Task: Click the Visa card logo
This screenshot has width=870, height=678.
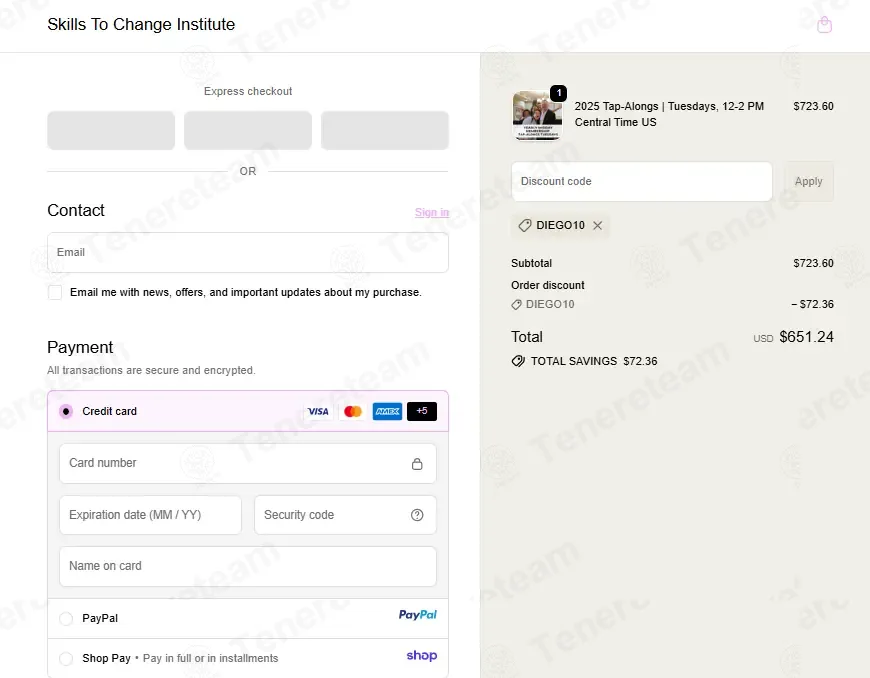Action: [318, 411]
